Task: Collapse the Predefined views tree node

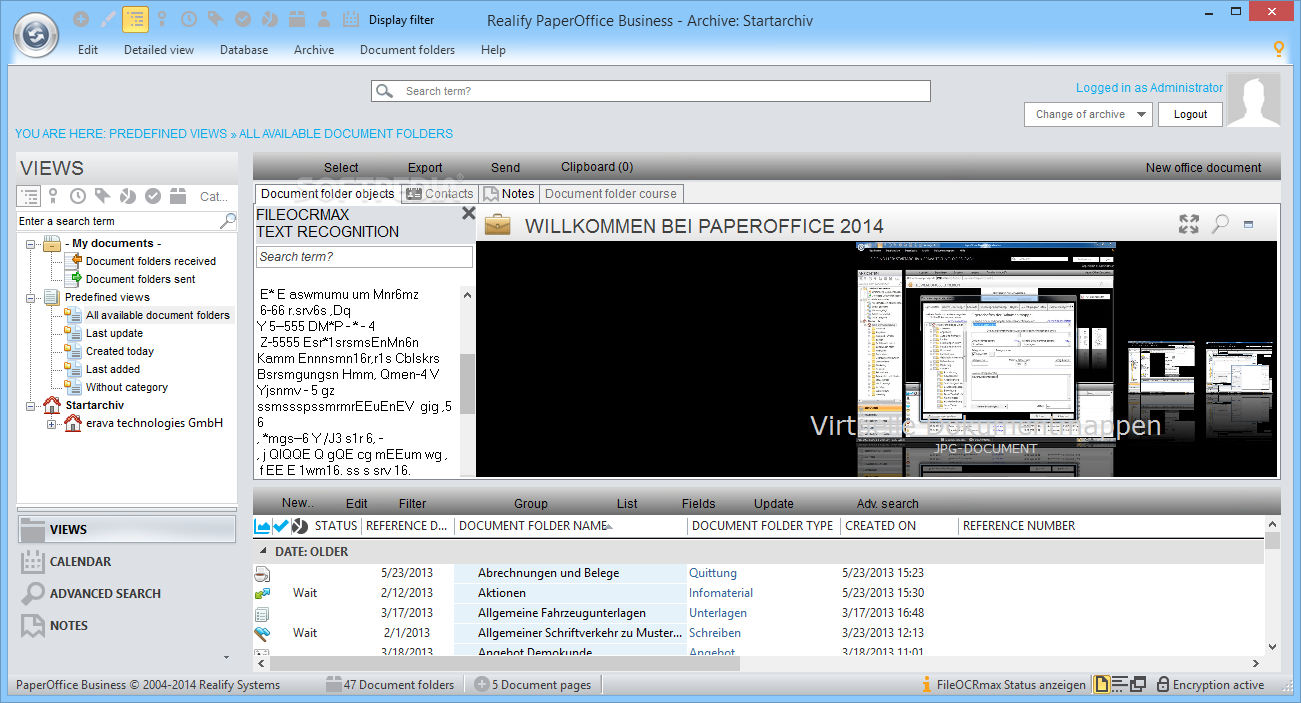Action: click(29, 297)
